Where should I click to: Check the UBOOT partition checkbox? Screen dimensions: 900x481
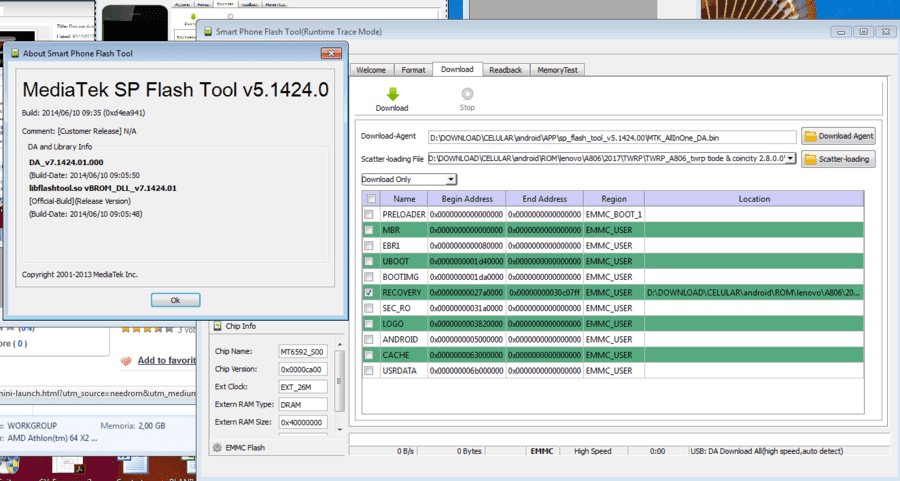(x=369, y=261)
